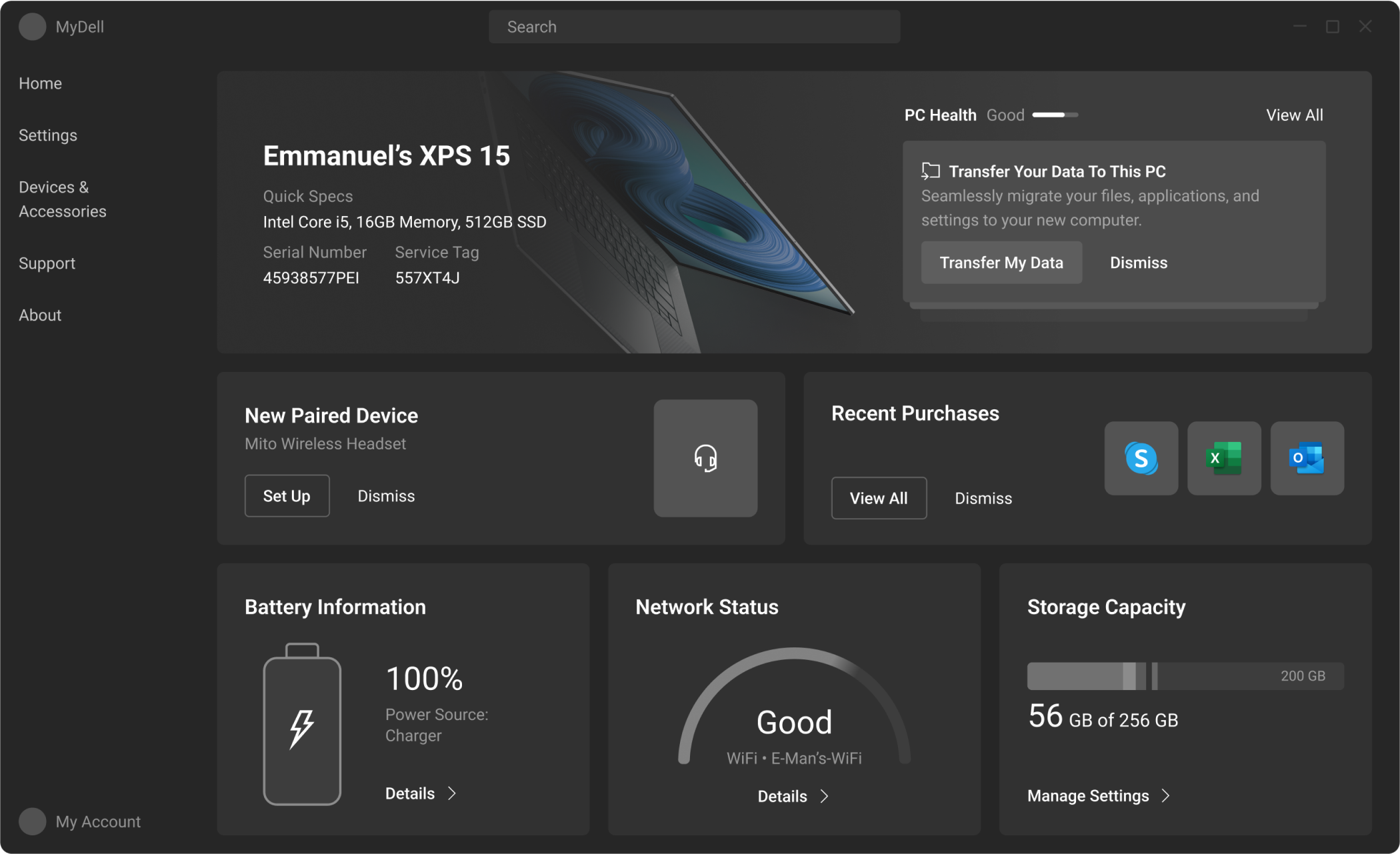Click the MyDell account avatar icon
This screenshot has width=1400, height=854.
(30, 26)
